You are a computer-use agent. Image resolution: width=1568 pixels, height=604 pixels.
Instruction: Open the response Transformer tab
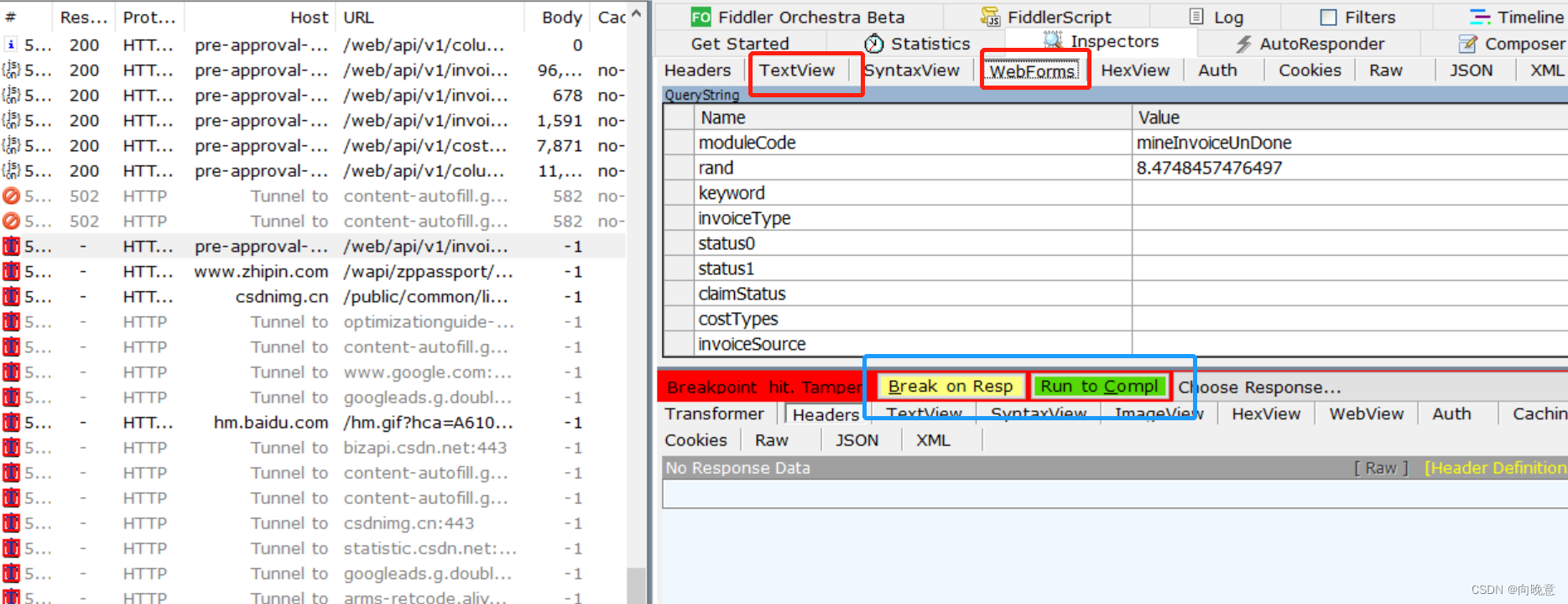(x=714, y=414)
